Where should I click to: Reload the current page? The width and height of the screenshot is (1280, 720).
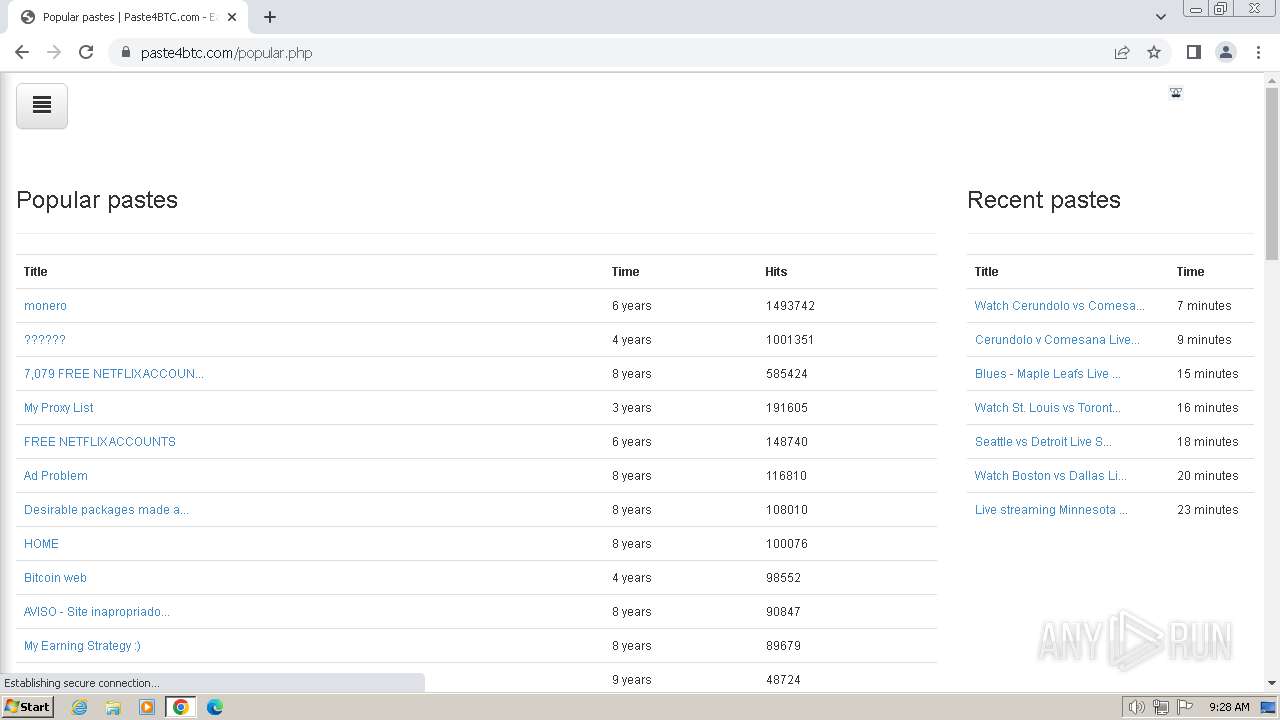coord(86,52)
